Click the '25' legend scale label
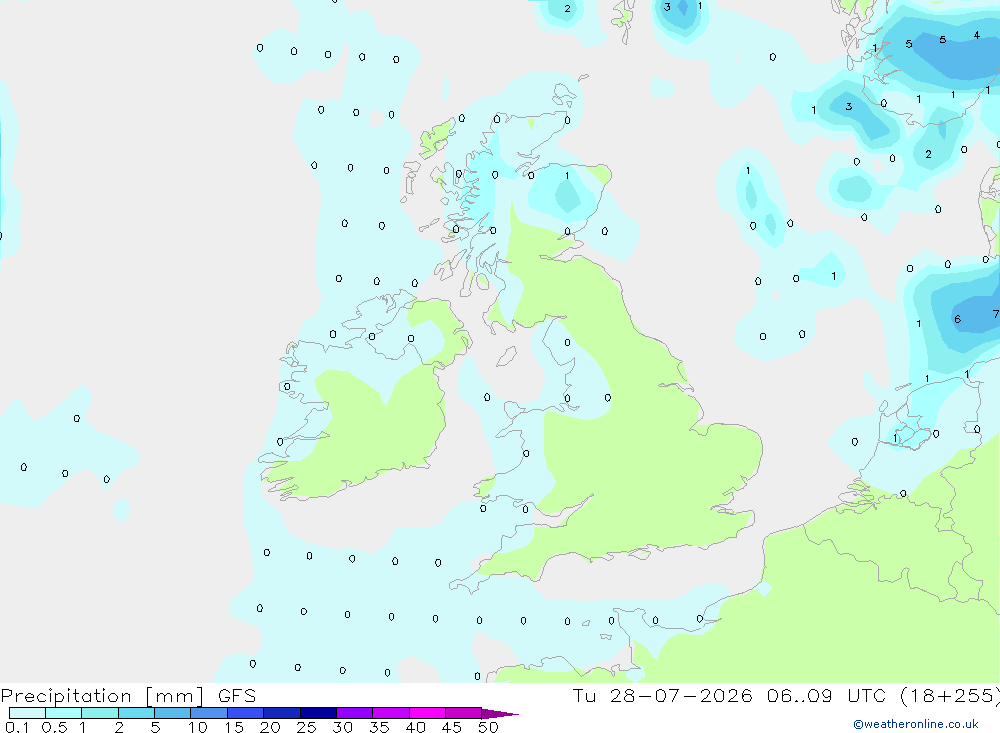Image resolution: width=1000 pixels, height=733 pixels. 306,727
